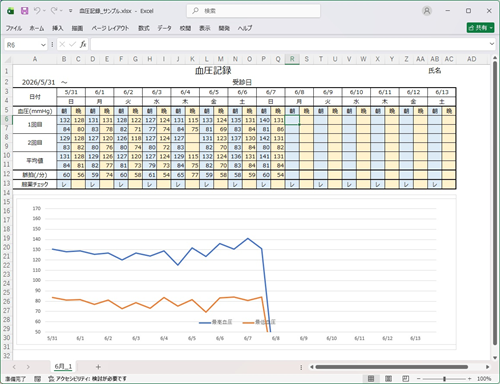Toggle 服薬チェック mark under 6/3
500x384 pixels.
(x=150, y=184)
